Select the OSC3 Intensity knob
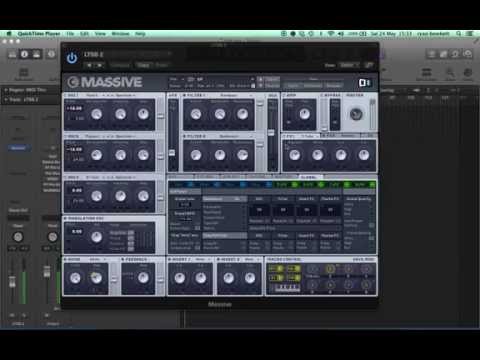This screenshot has height=360, width=480. point(120,196)
